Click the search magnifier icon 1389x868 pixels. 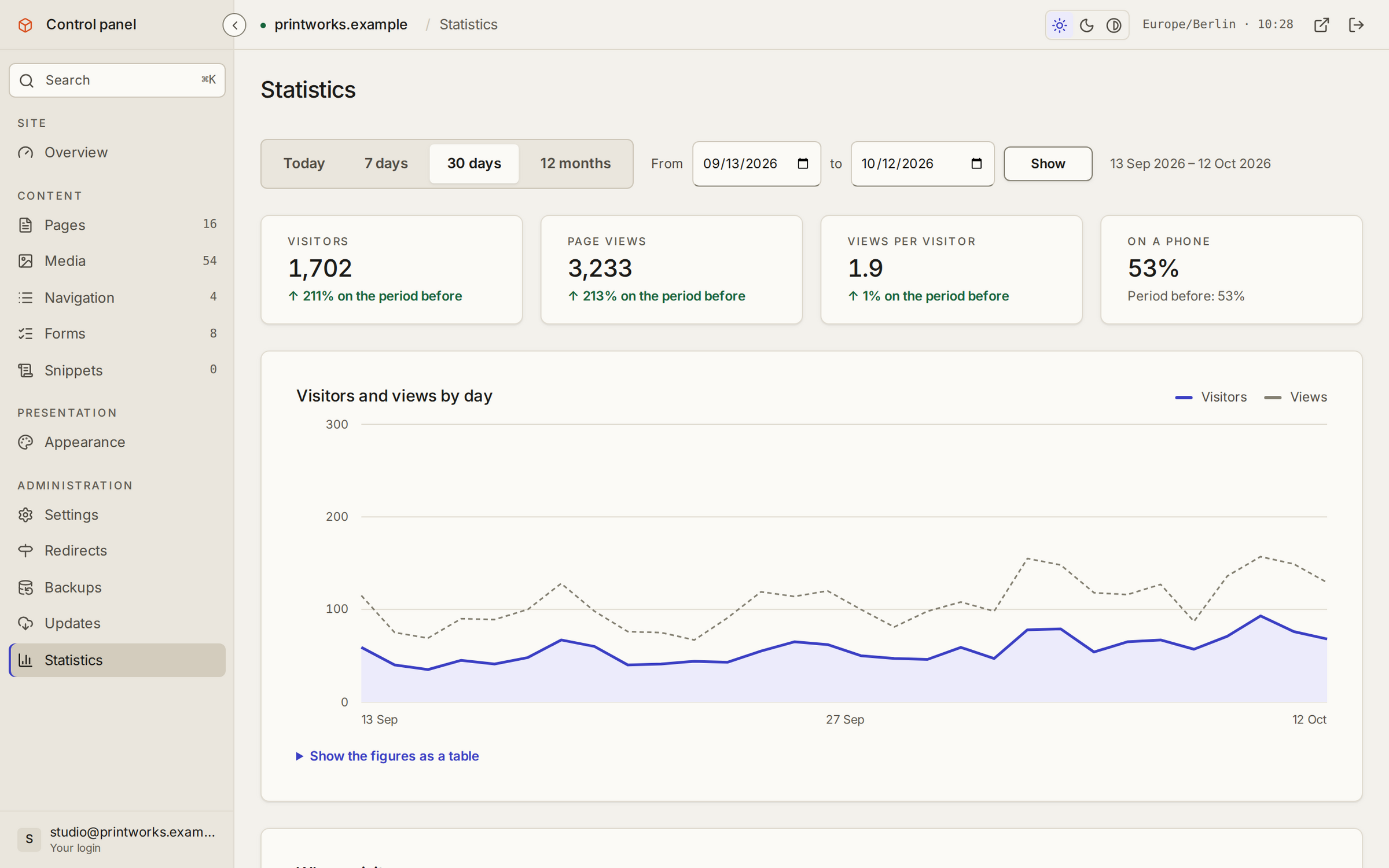(x=27, y=80)
